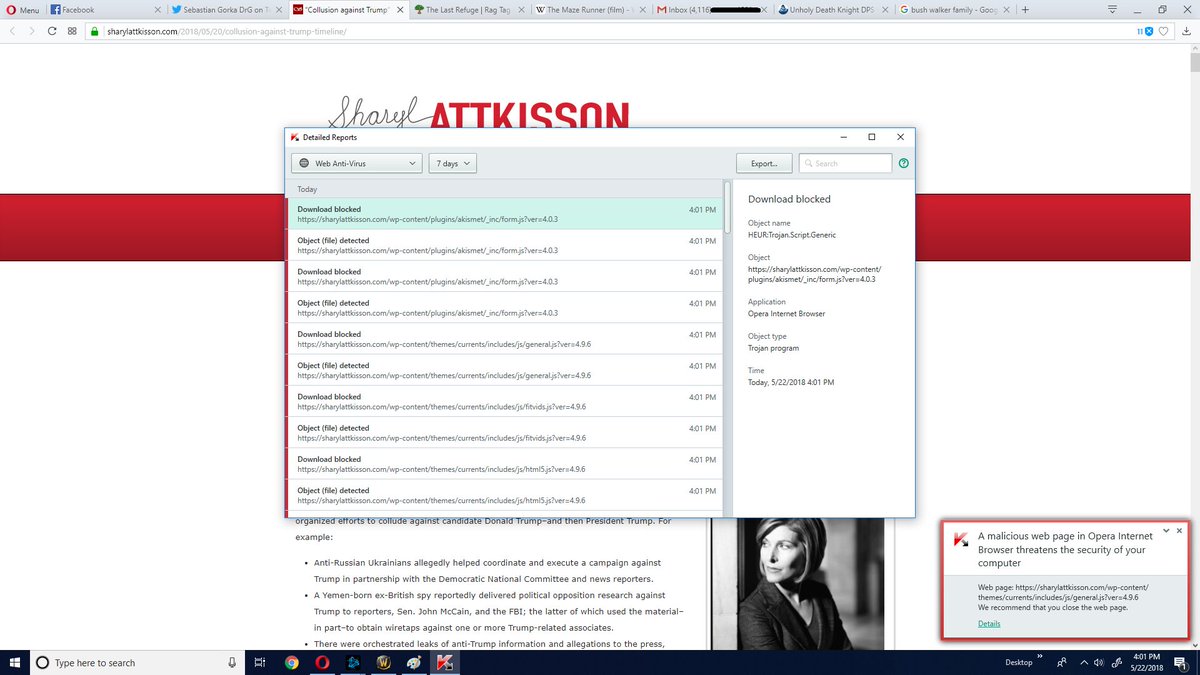Image resolution: width=1200 pixels, height=675 pixels.
Task: Select Download blocked html5.js report entry
Action: point(506,464)
